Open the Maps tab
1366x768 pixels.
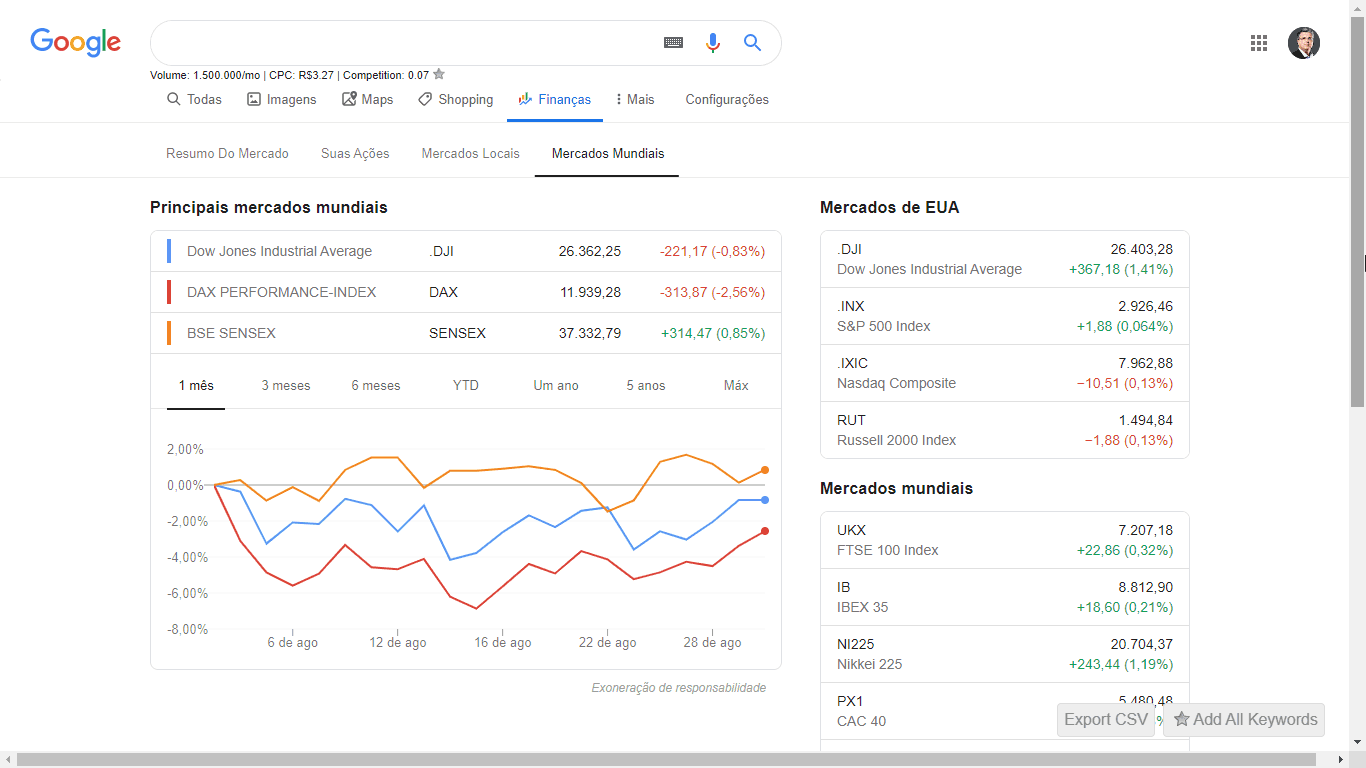pos(367,99)
